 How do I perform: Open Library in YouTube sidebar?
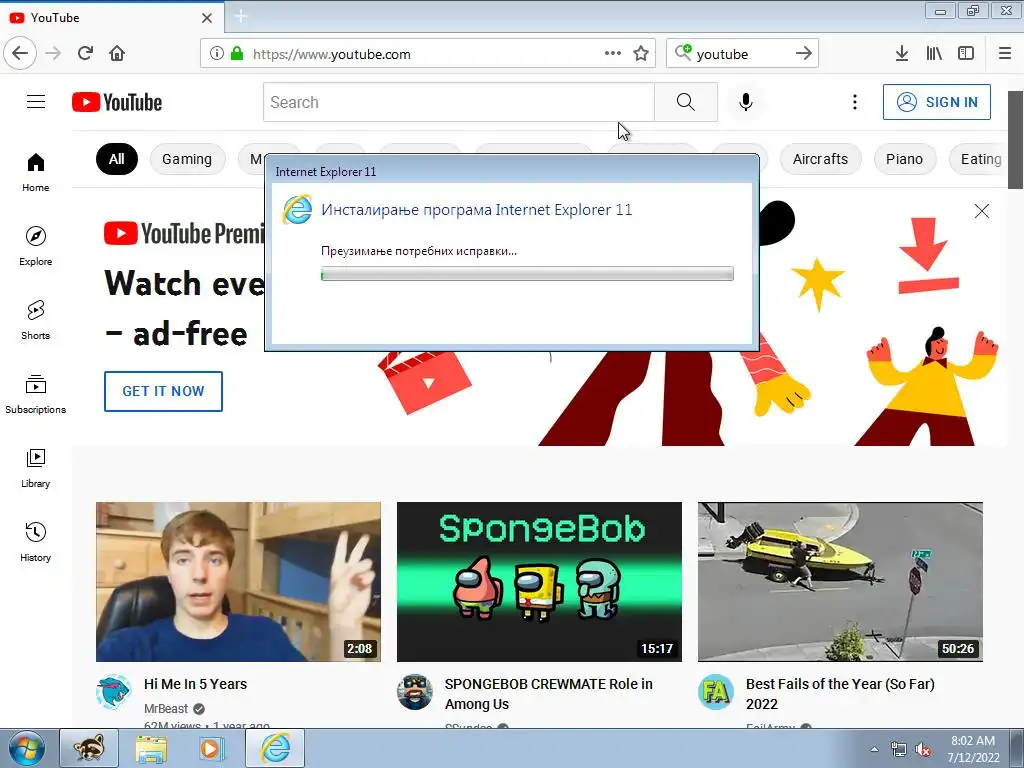[36, 468]
